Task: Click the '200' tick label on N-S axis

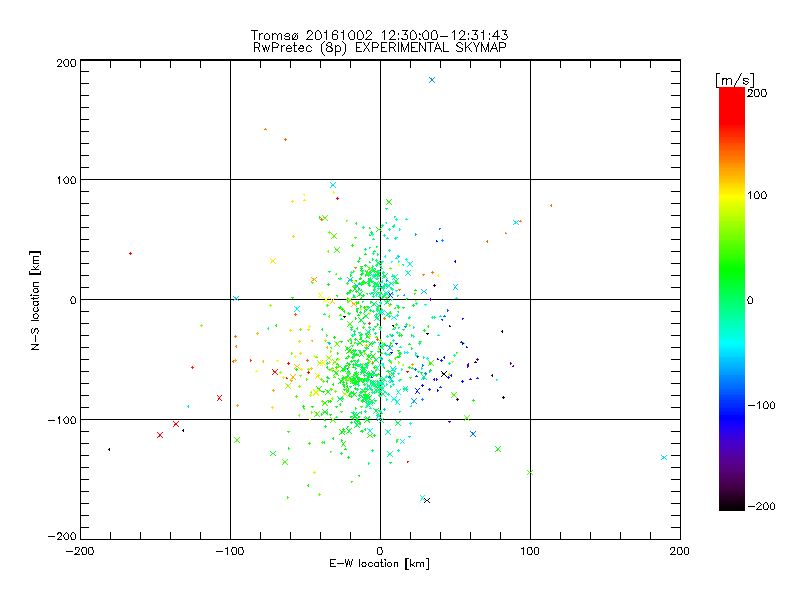Action: click(66, 63)
